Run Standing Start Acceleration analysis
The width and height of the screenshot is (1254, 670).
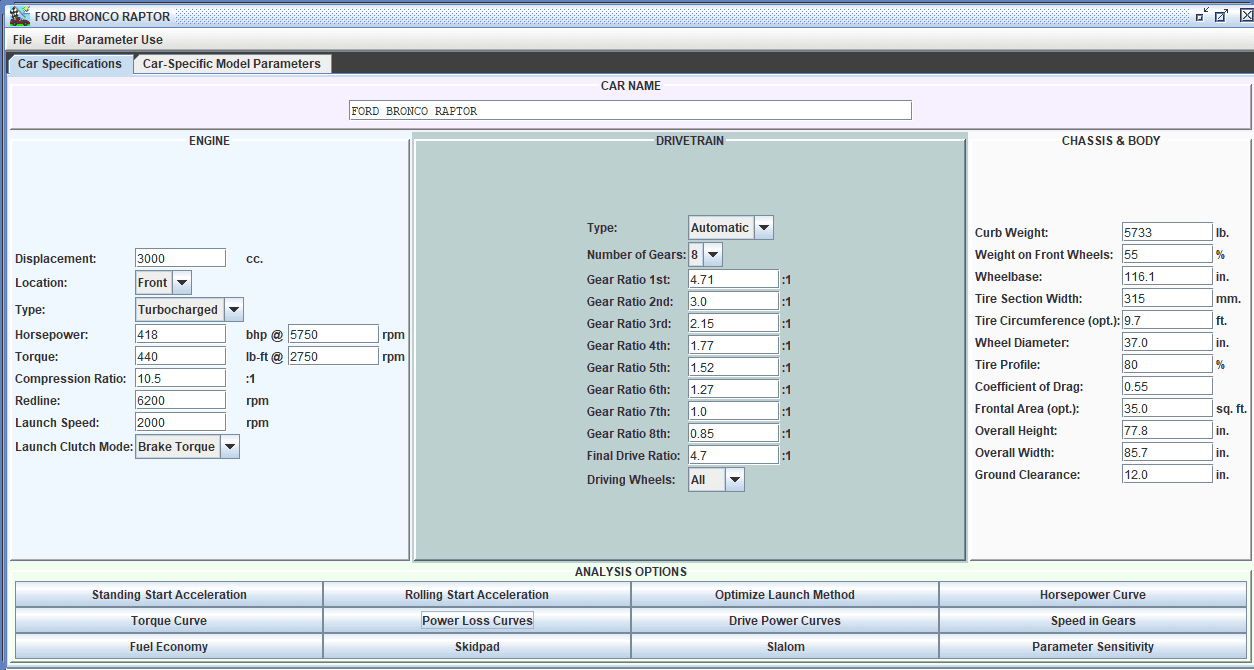tap(169, 595)
